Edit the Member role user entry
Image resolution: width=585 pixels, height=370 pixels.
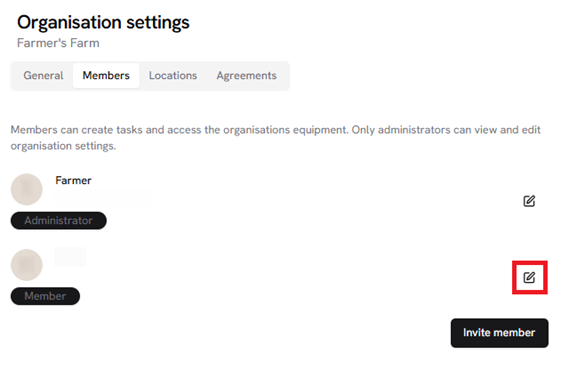point(529,278)
